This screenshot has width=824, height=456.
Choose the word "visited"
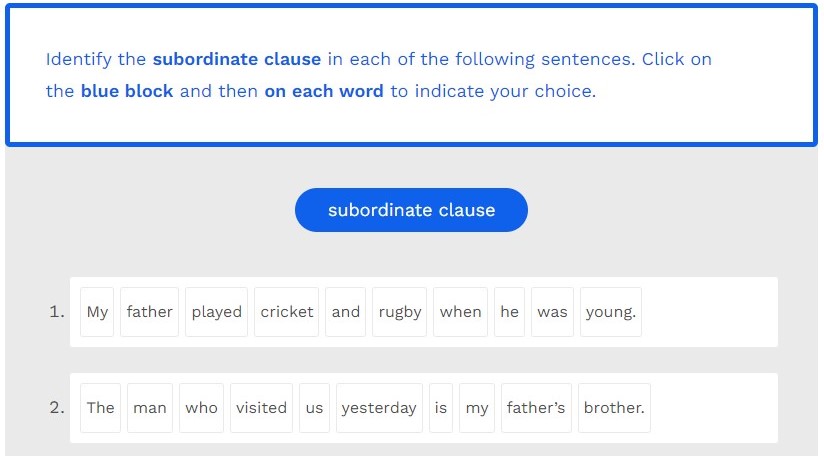(261, 408)
